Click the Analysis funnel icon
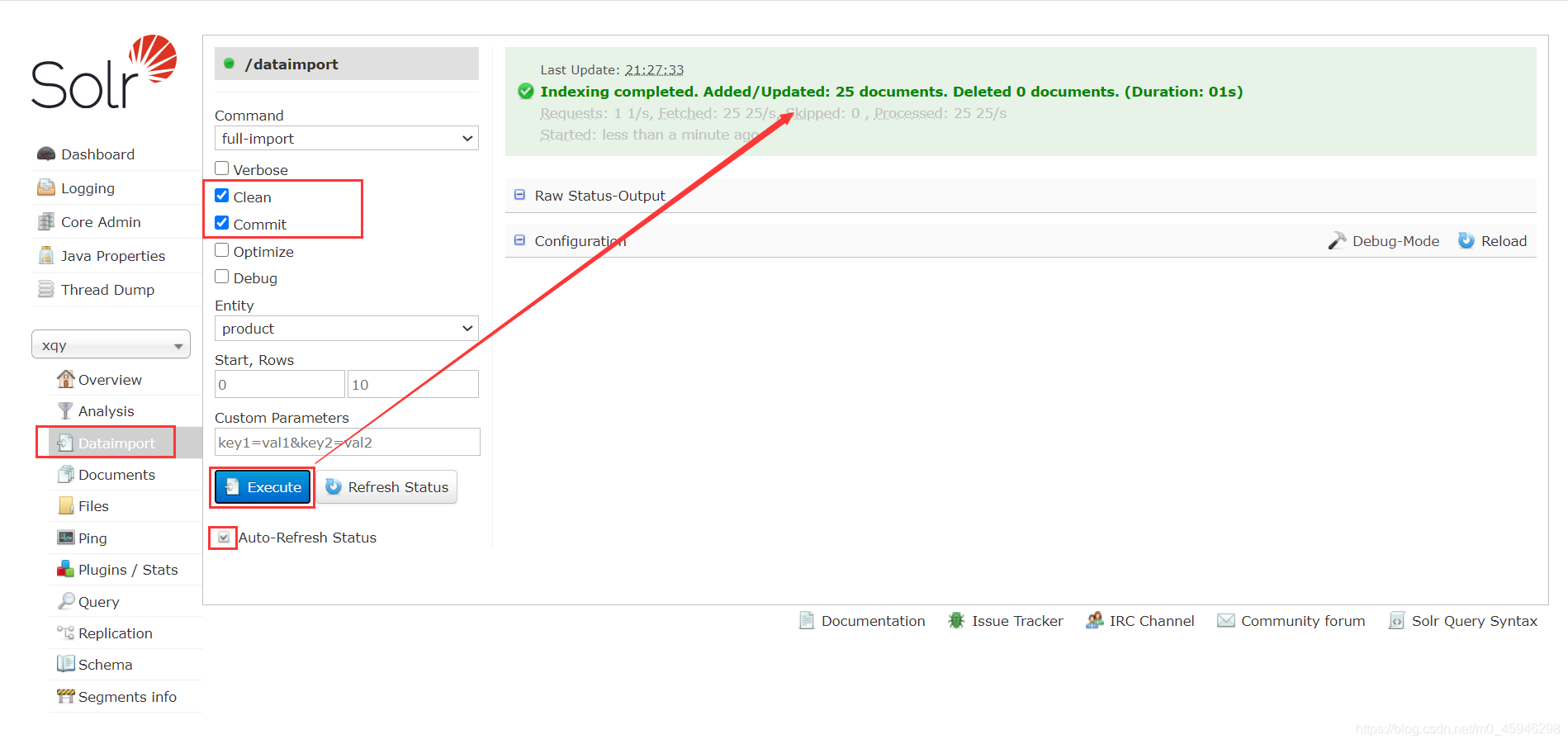 click(65, 410)
